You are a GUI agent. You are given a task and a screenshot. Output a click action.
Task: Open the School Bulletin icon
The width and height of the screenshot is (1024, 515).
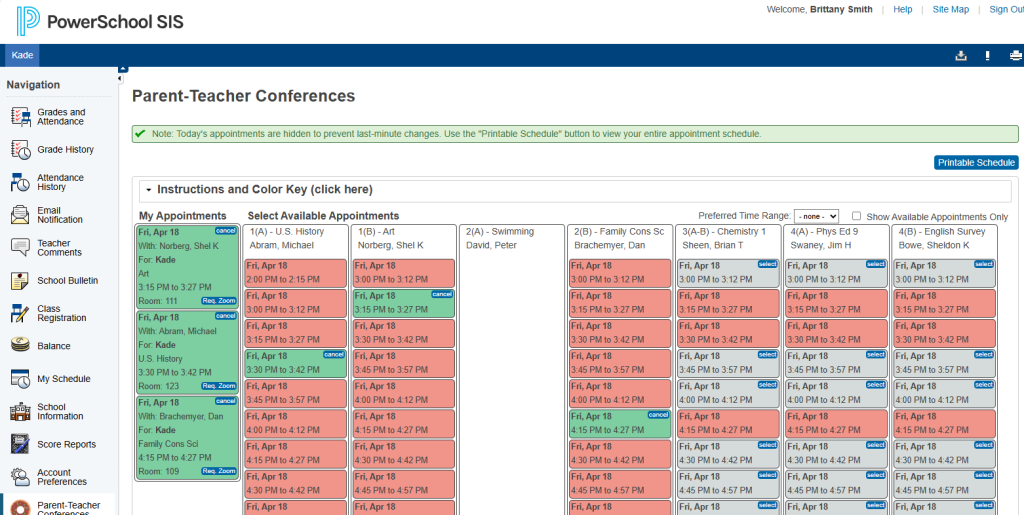21,281
